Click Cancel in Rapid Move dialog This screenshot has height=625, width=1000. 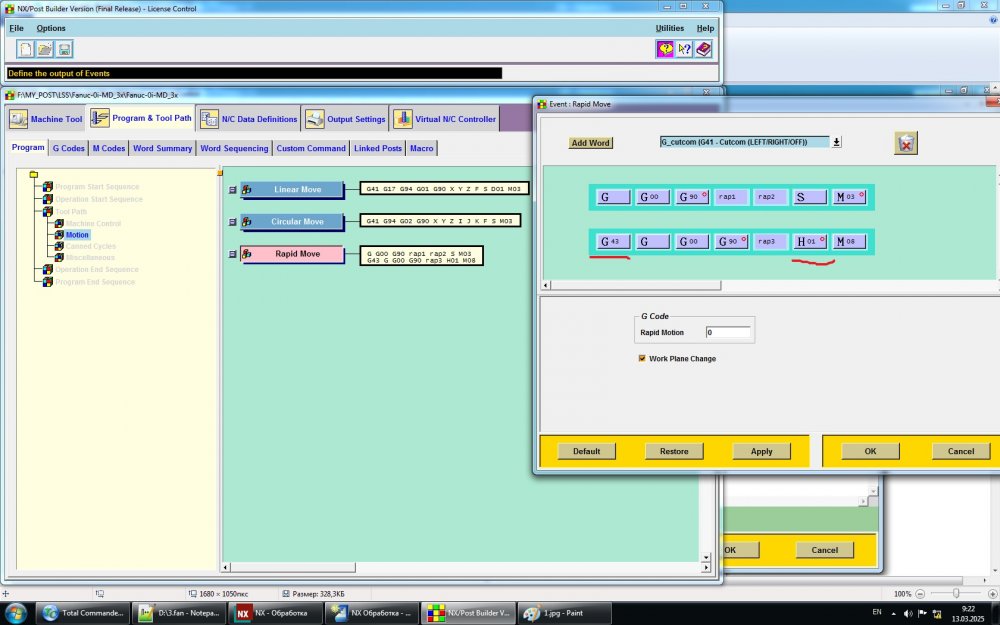click(x=961, y=451)
